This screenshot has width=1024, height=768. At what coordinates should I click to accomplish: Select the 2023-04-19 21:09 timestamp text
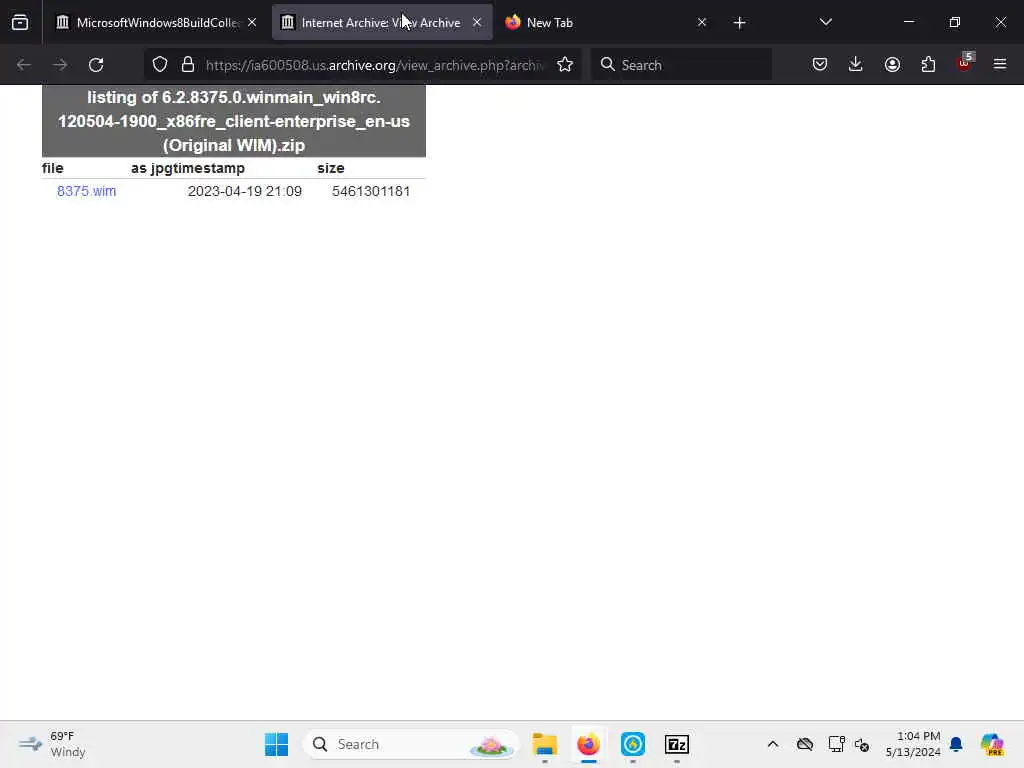[244, 191]
